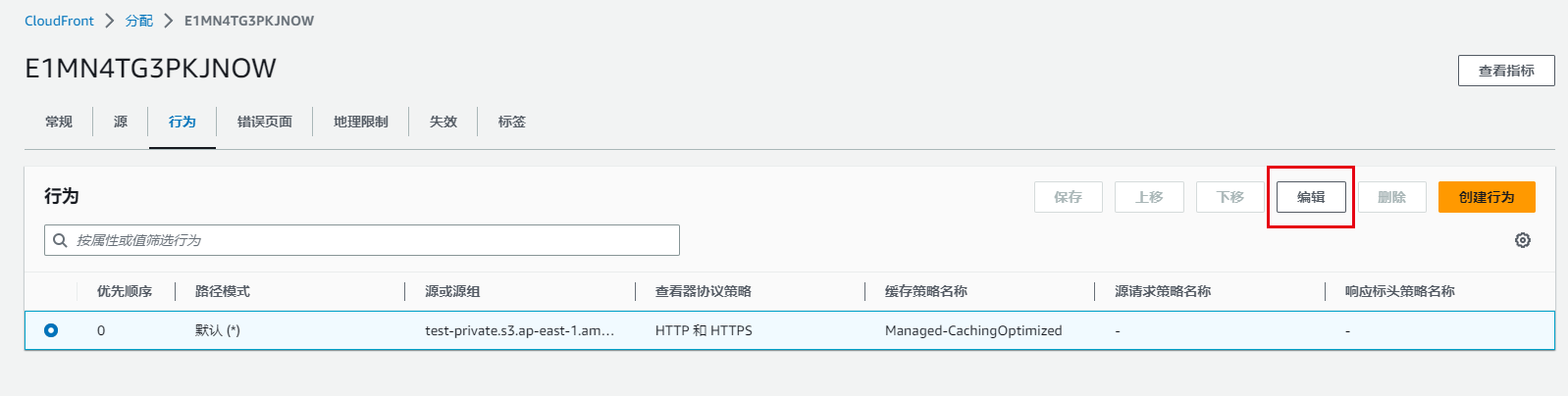Click the 保存 button
The height and width of the screenshot is (396, 1568).
(x=1068, y=197)
